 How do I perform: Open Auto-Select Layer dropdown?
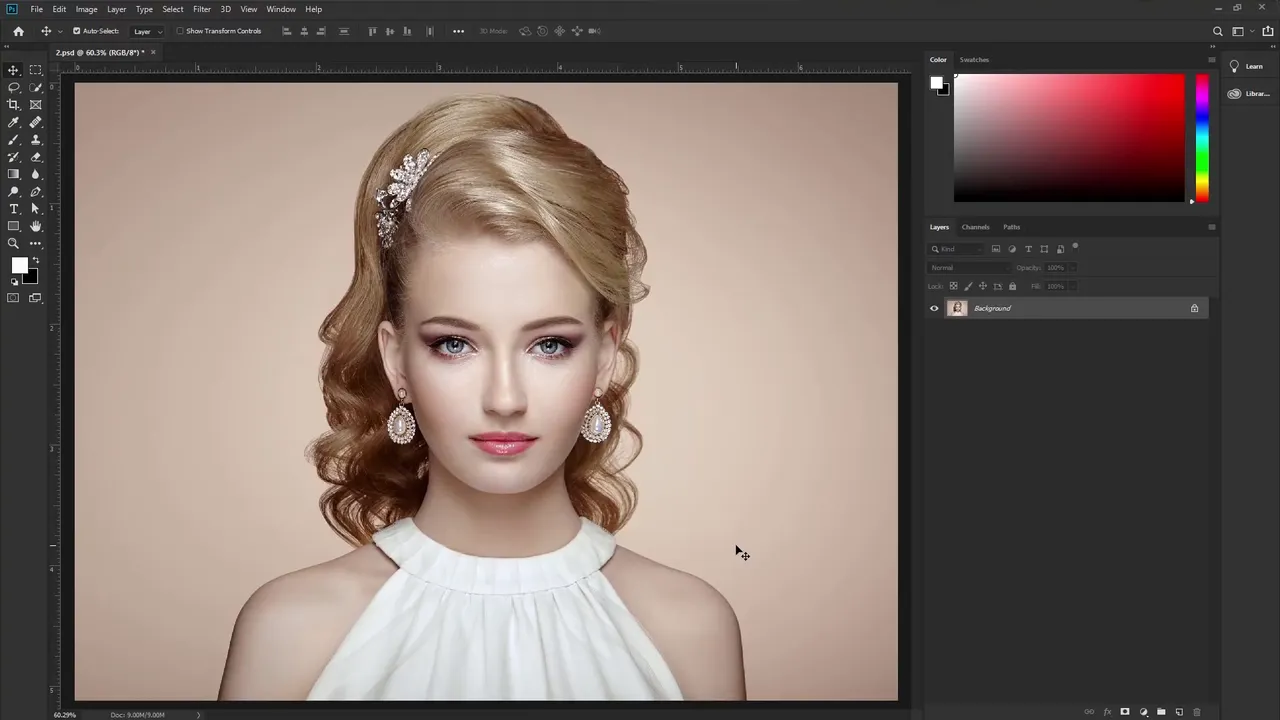(148, 31)
